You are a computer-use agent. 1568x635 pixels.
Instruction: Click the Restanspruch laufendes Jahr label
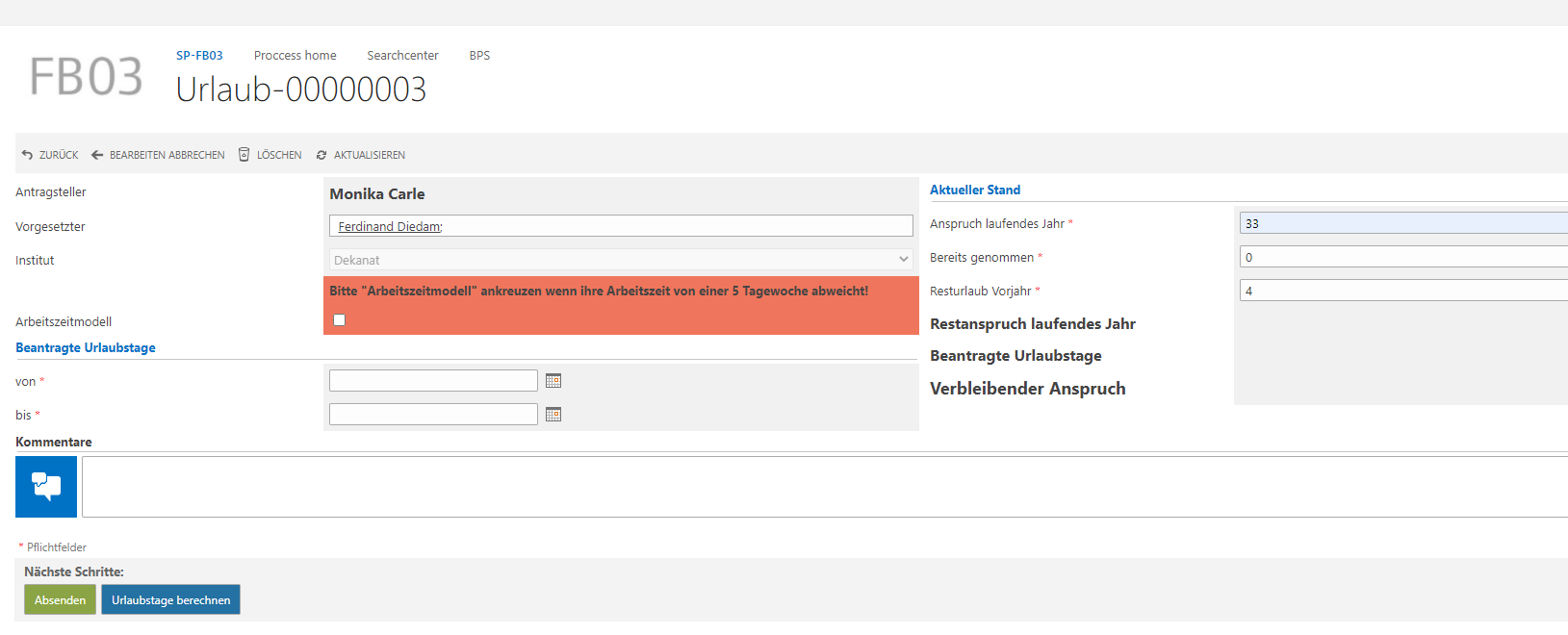[1033, 324]
